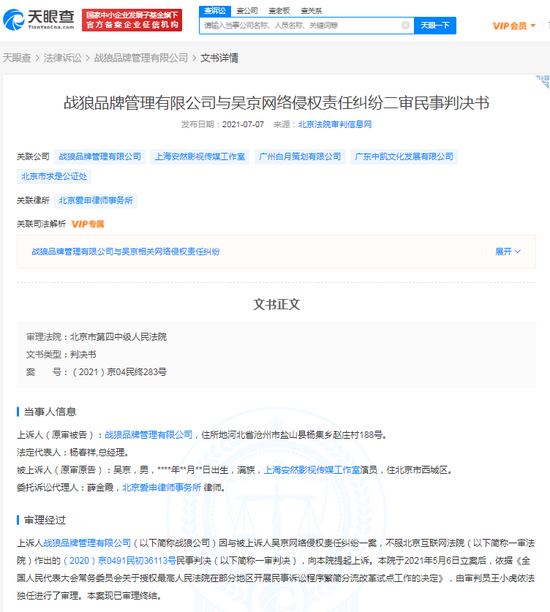
Task: Click the 法定代表人：杨春祥 line
Action: click(73, 452)
